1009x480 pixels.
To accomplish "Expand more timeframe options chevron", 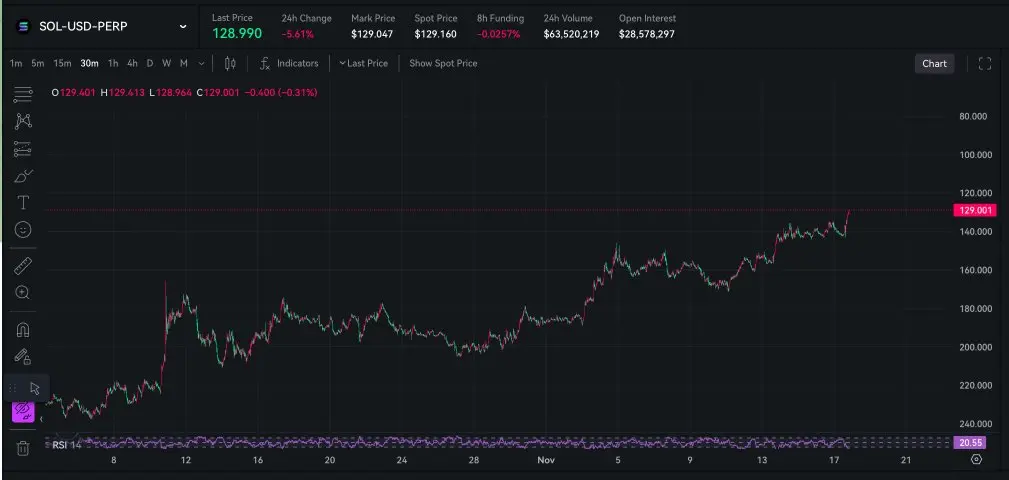I will coord(201,63).
